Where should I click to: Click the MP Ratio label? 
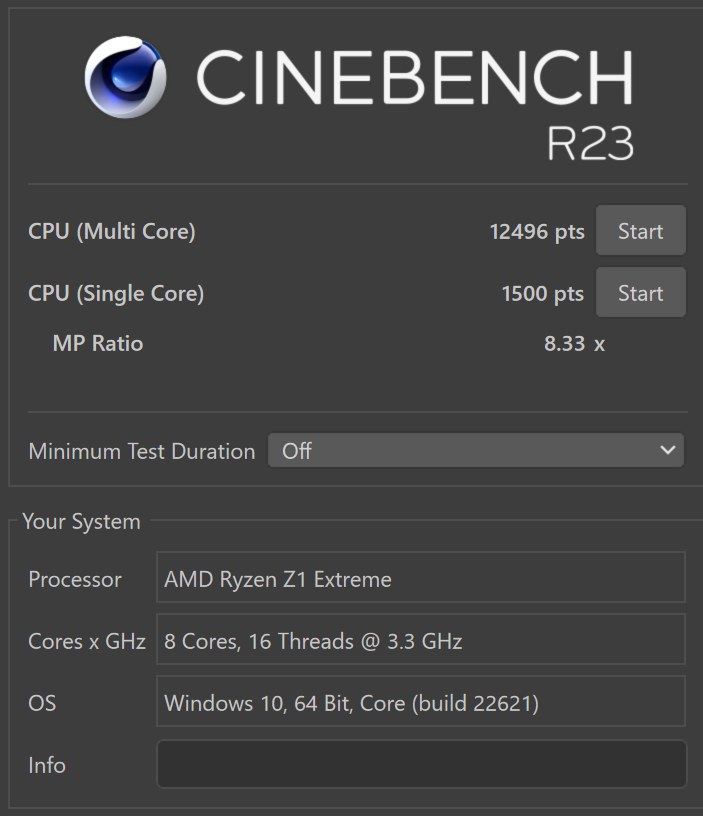pos(98,343)
